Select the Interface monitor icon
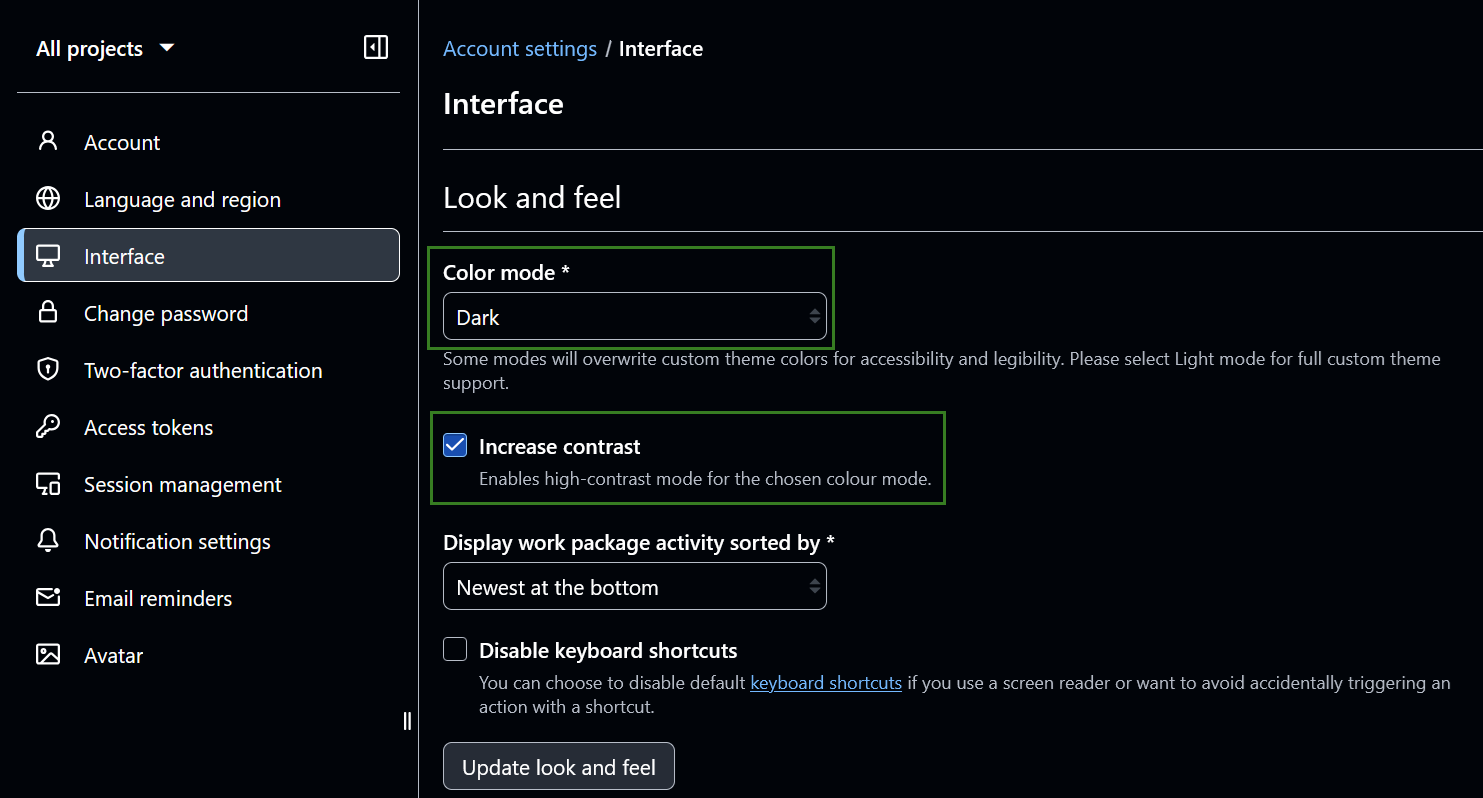The image size is (1483, 798). point(48,255)
